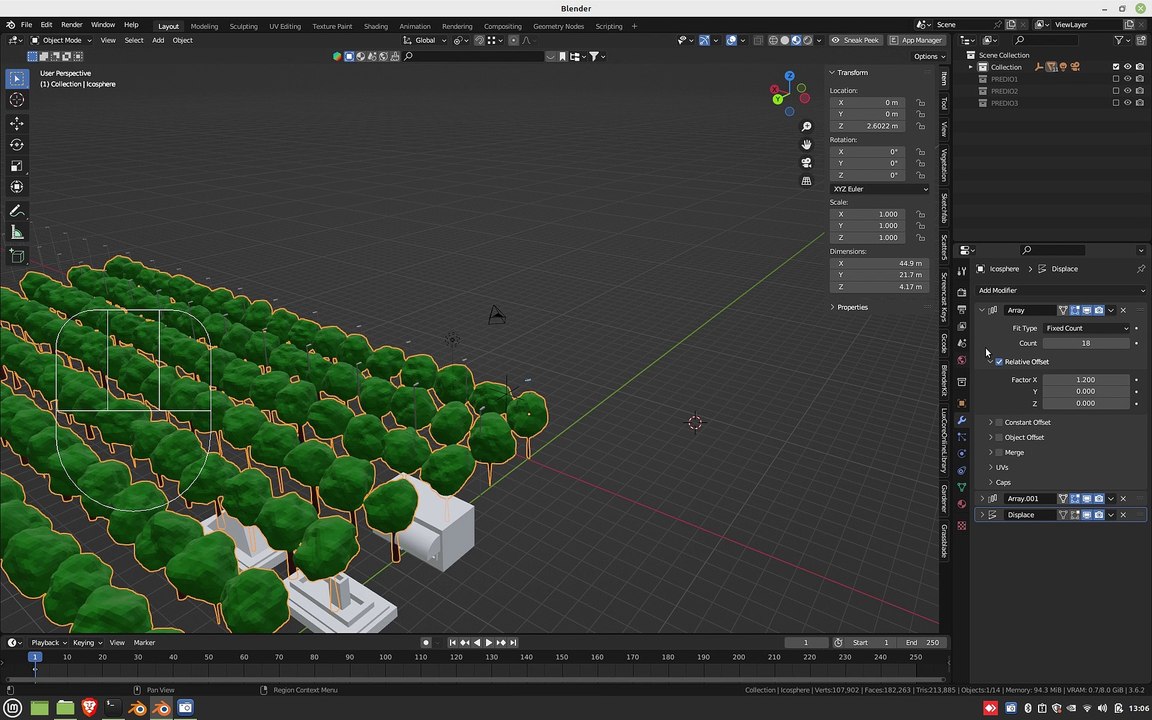Switch to the Sculpting workspace tab
This screenshot has height=720, width=1152.
[243, 26]
